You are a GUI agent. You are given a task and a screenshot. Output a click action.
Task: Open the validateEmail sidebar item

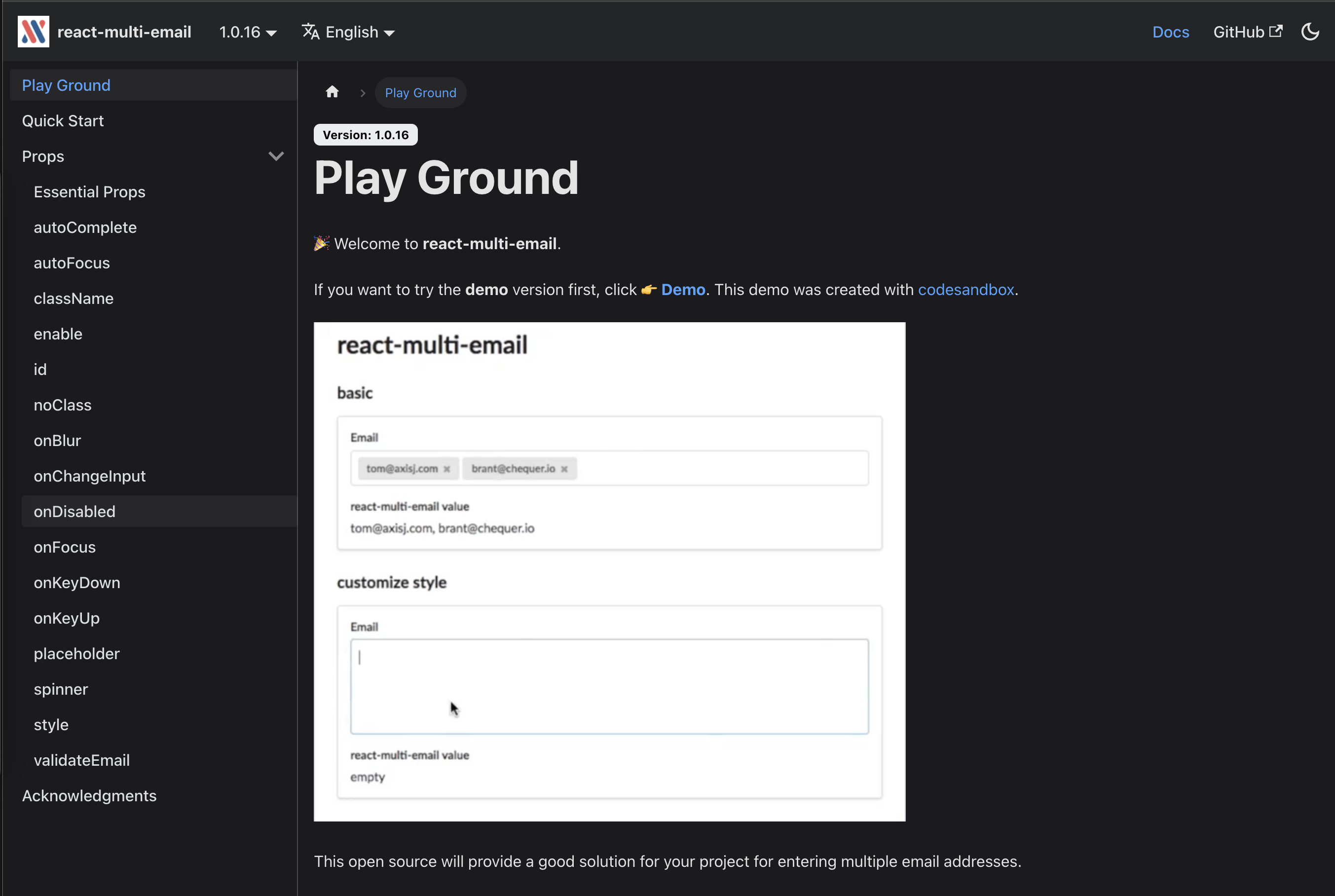pos(82,760)
